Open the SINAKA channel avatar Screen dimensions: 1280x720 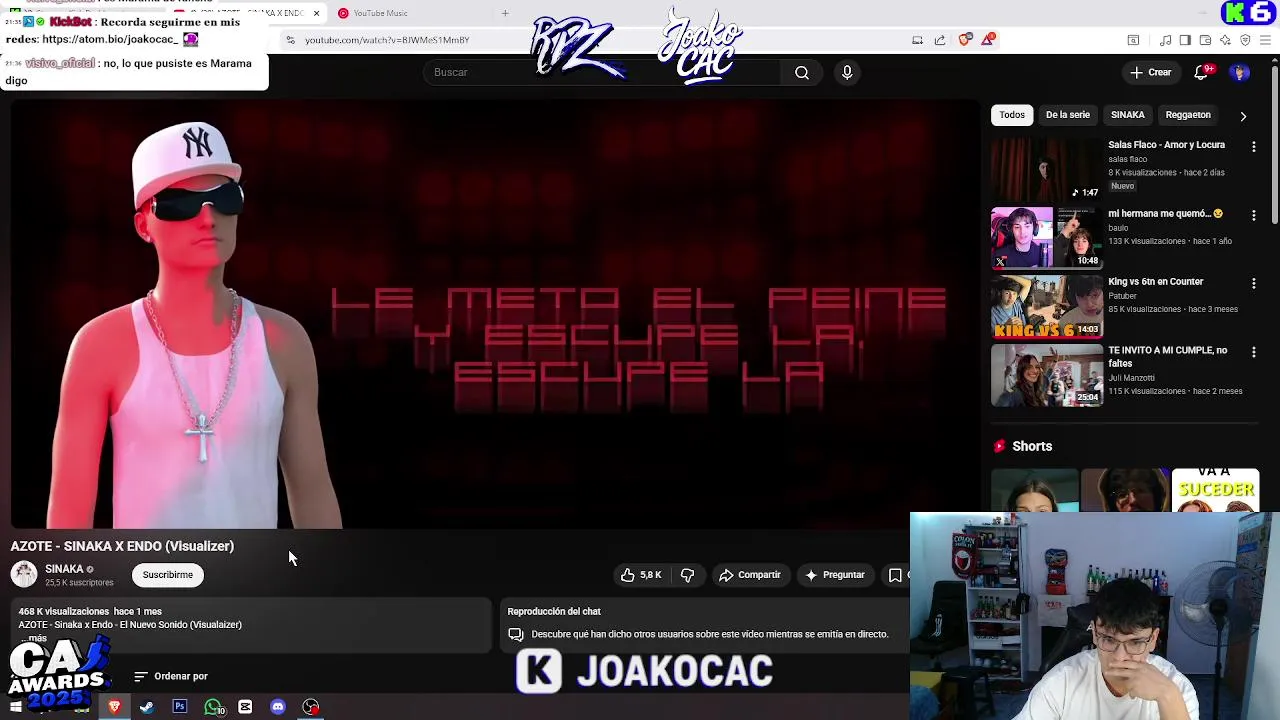point(24,575)
